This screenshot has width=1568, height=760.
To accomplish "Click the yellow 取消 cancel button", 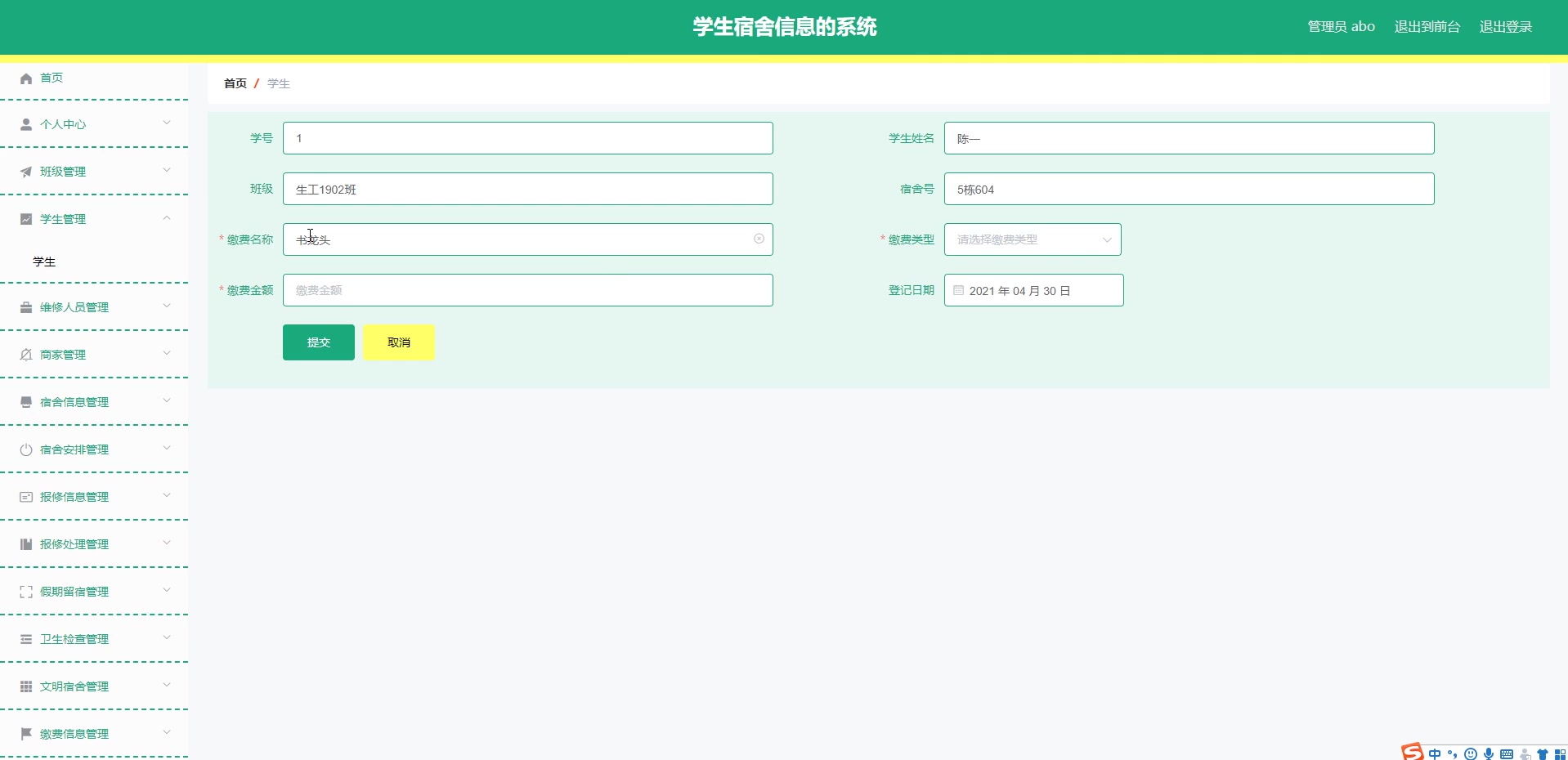I will pos(397,342).
